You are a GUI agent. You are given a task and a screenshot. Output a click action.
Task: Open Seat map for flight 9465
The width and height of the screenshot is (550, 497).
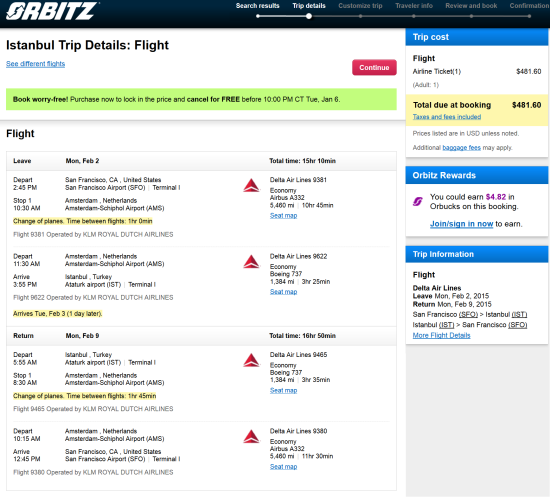pos(283,390)
